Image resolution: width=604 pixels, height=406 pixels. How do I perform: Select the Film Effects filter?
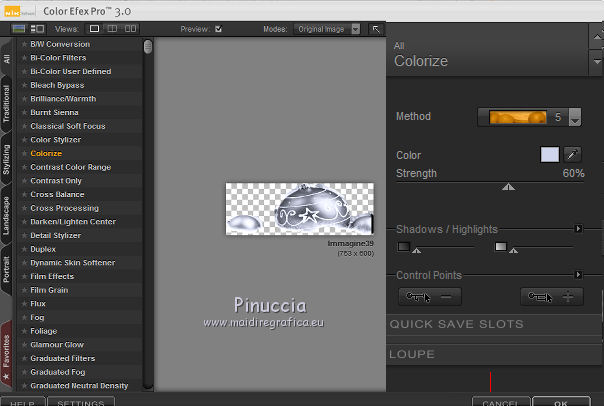[x=52, y=277]
